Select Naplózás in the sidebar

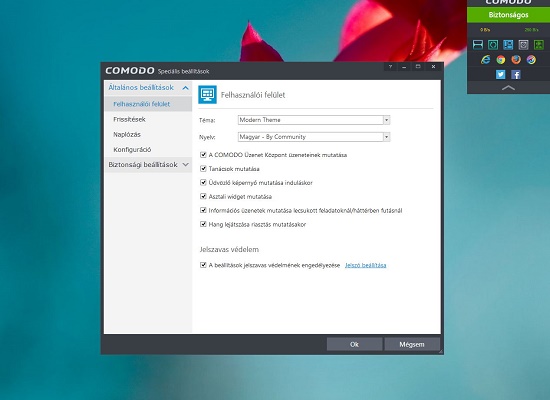click(148, 134)
